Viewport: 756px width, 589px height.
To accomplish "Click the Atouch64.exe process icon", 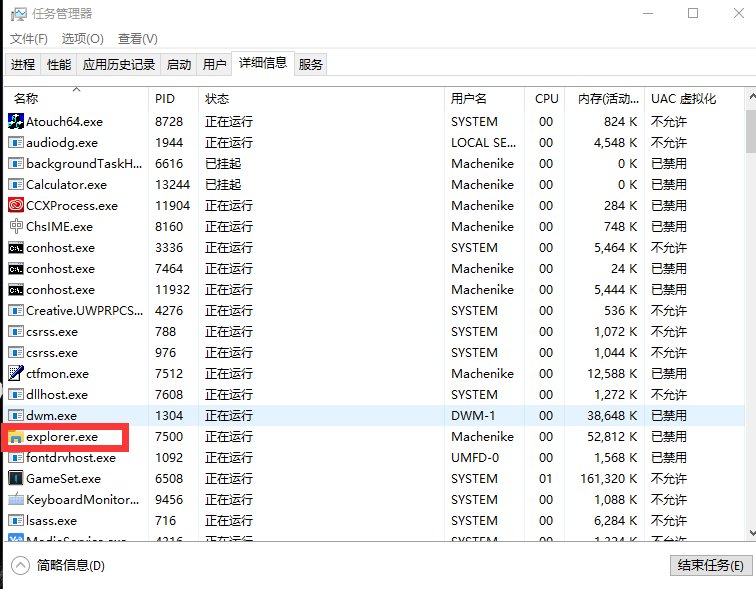I will pos(16,121).
